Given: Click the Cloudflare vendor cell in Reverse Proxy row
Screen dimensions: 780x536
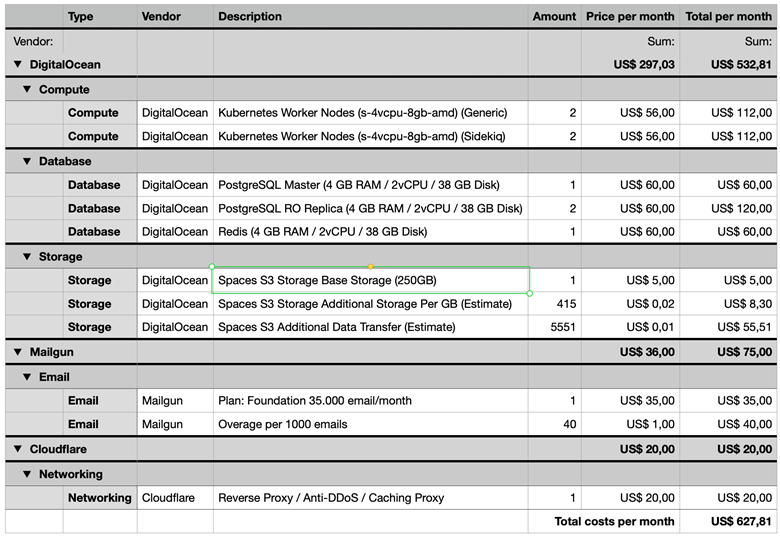Looking at the screenshot, I should [175, 498].
